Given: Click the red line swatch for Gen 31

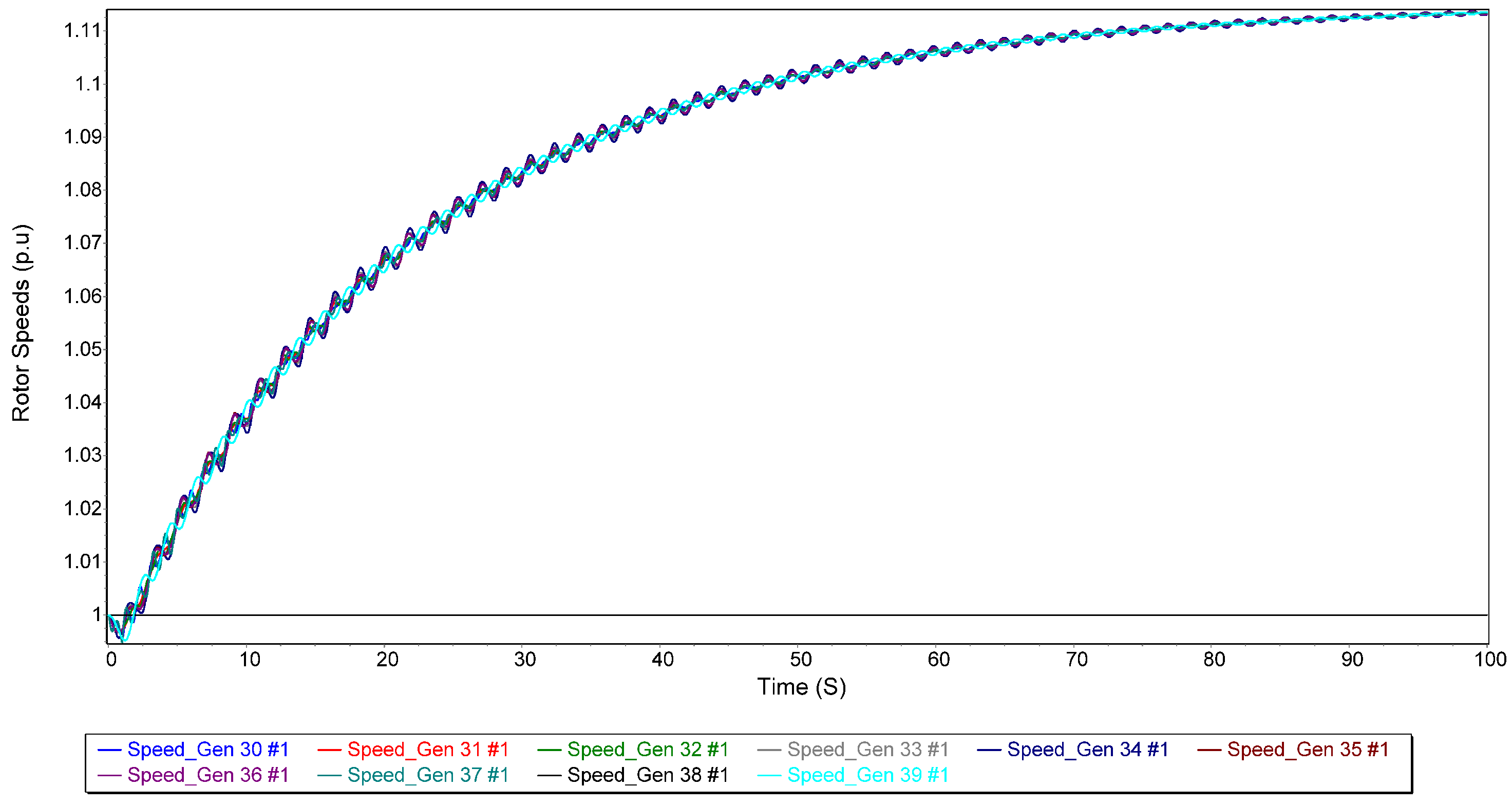Looking at the screenshot, I should point(329,751).
